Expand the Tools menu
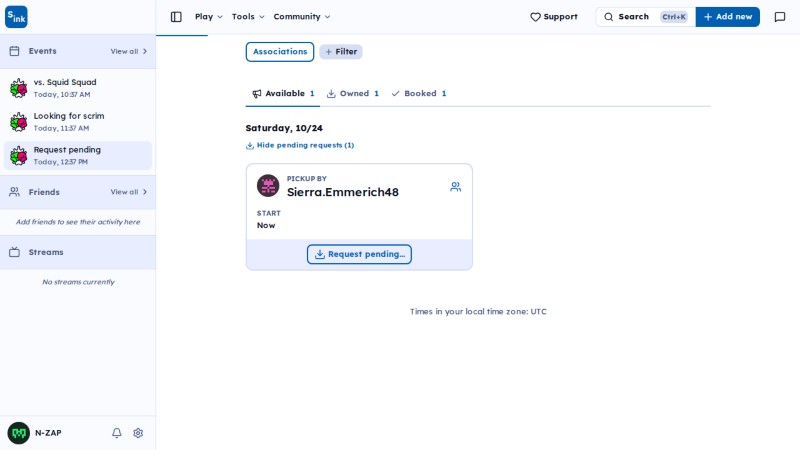This screenshot has width=800, height=450. coord(248,17)
